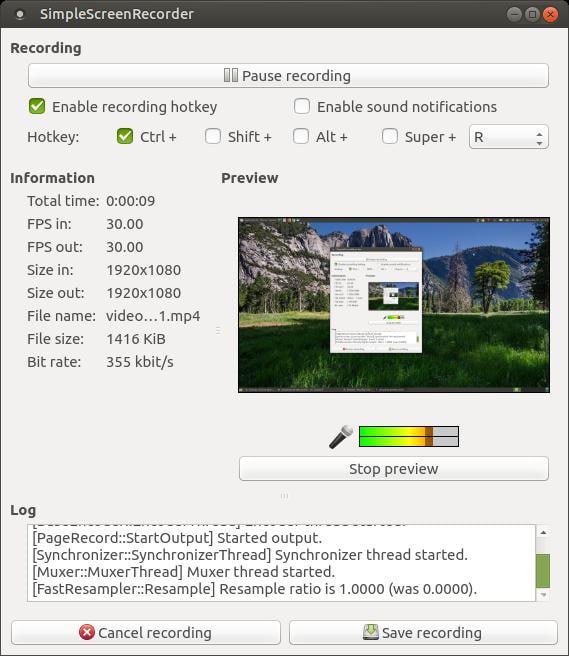
Task: Disable the Enable recording hotkey checkbox
Action: [37, 107]
